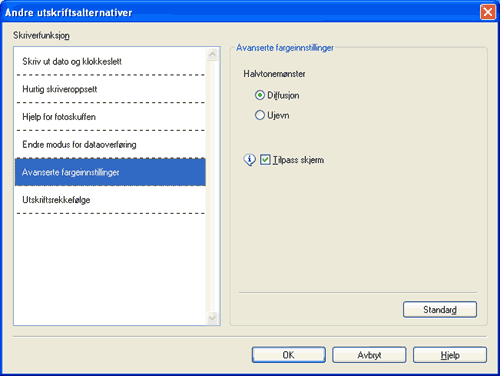Confirm with the OK button
The width and height of the screenshot is (500, 376).
(289, 355)
